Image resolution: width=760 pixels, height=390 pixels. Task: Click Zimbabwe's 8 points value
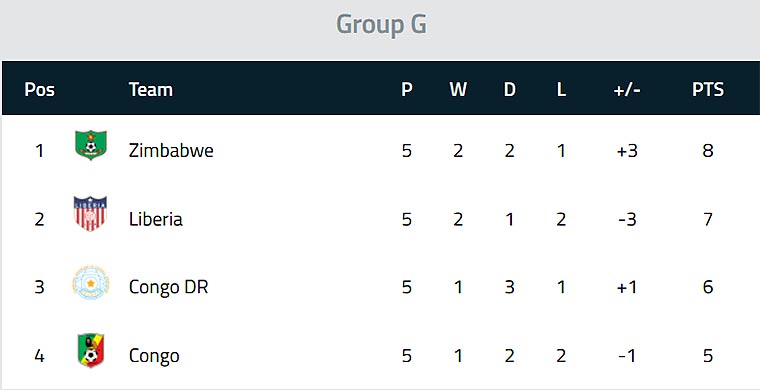coord(708,151)
